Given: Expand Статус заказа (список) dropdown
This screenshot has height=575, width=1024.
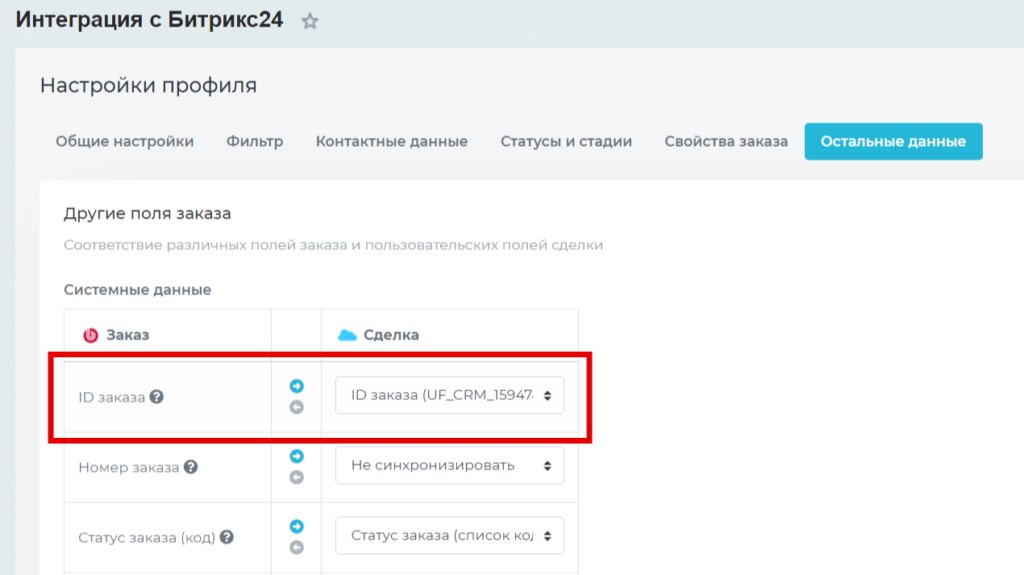Looking at the screenshot, I should coord(449,536).
